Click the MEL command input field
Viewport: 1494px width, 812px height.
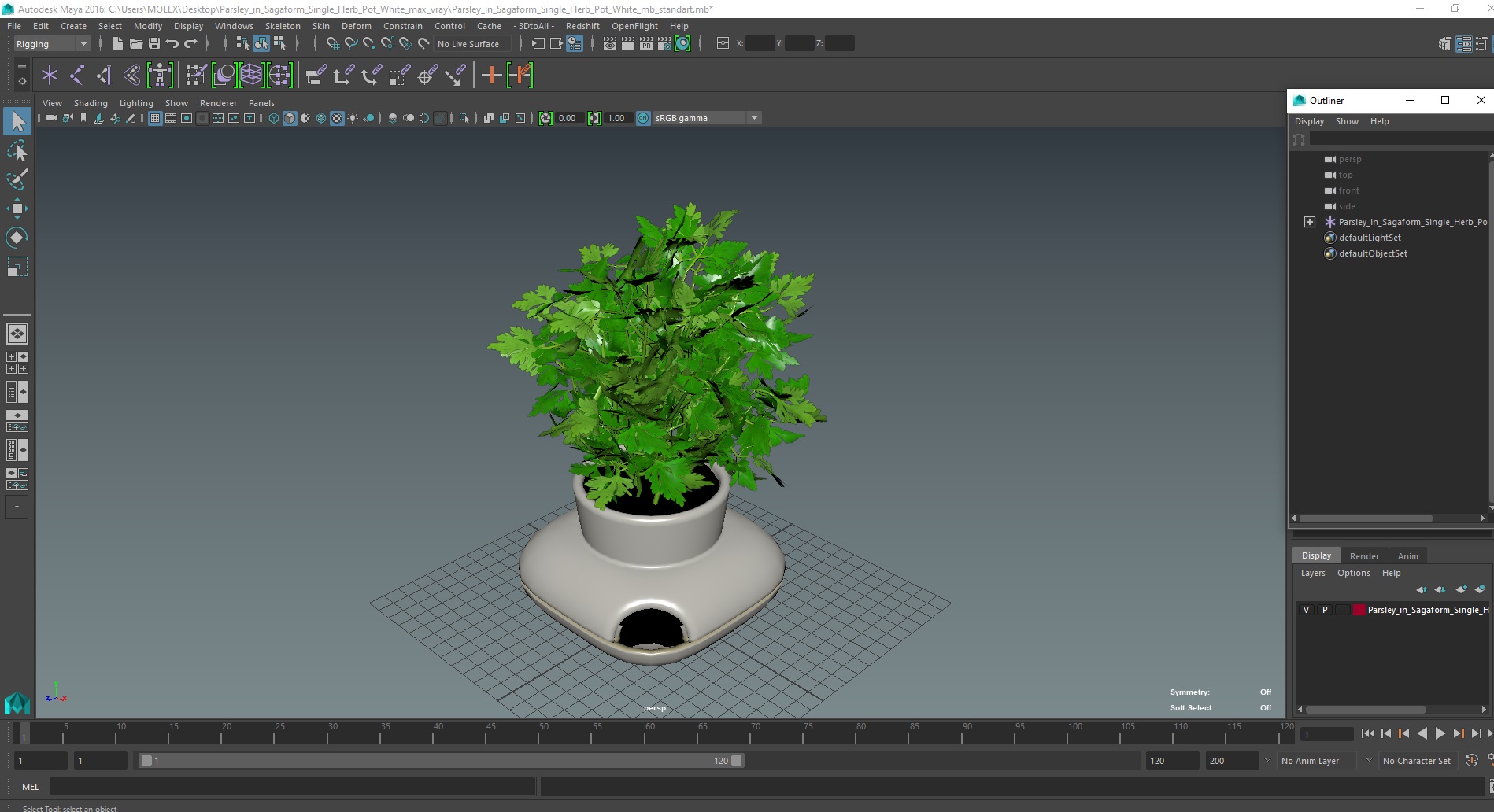click(292, 787)
